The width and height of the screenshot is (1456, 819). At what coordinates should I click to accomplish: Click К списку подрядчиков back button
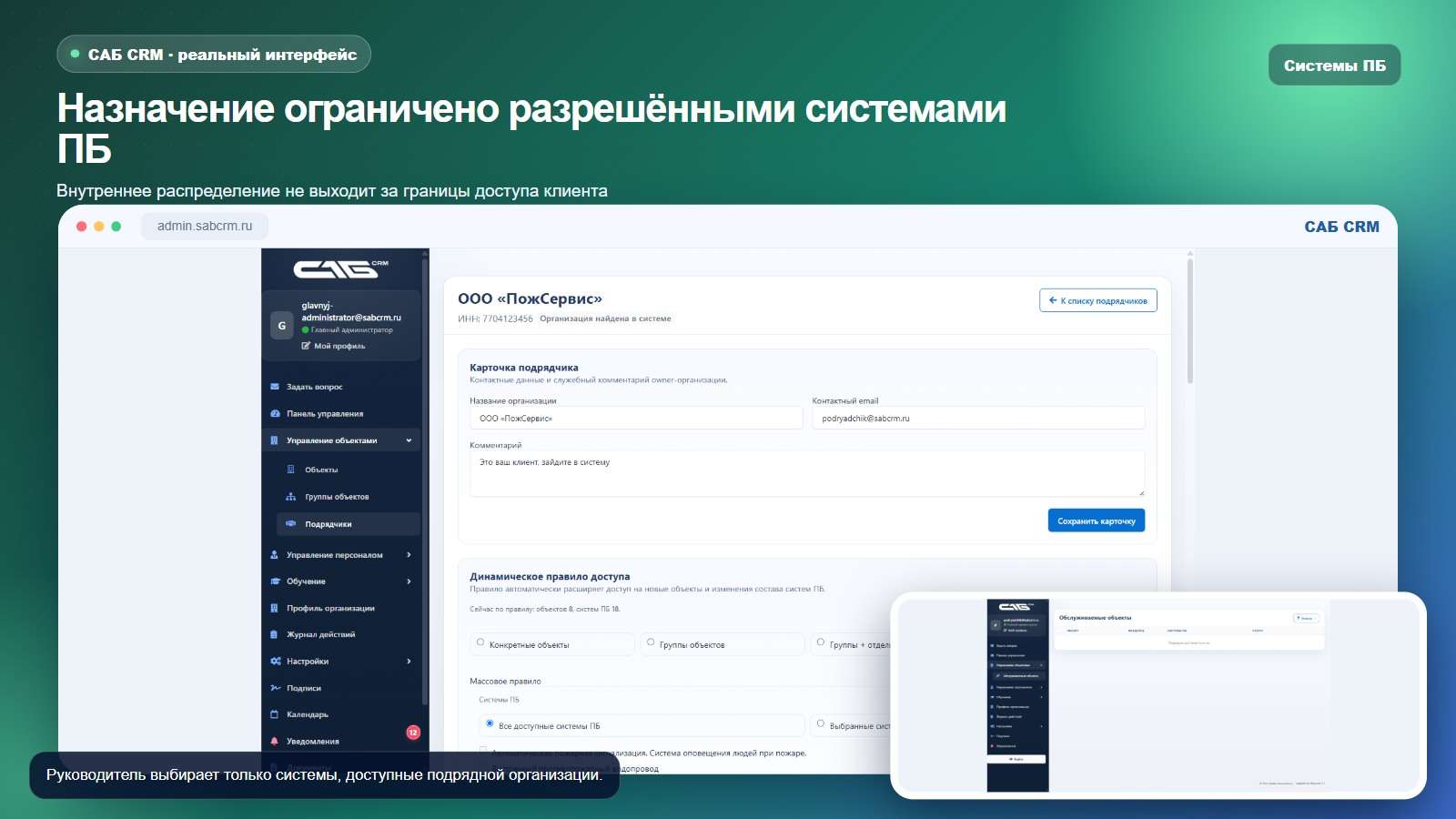point(1098,300)
